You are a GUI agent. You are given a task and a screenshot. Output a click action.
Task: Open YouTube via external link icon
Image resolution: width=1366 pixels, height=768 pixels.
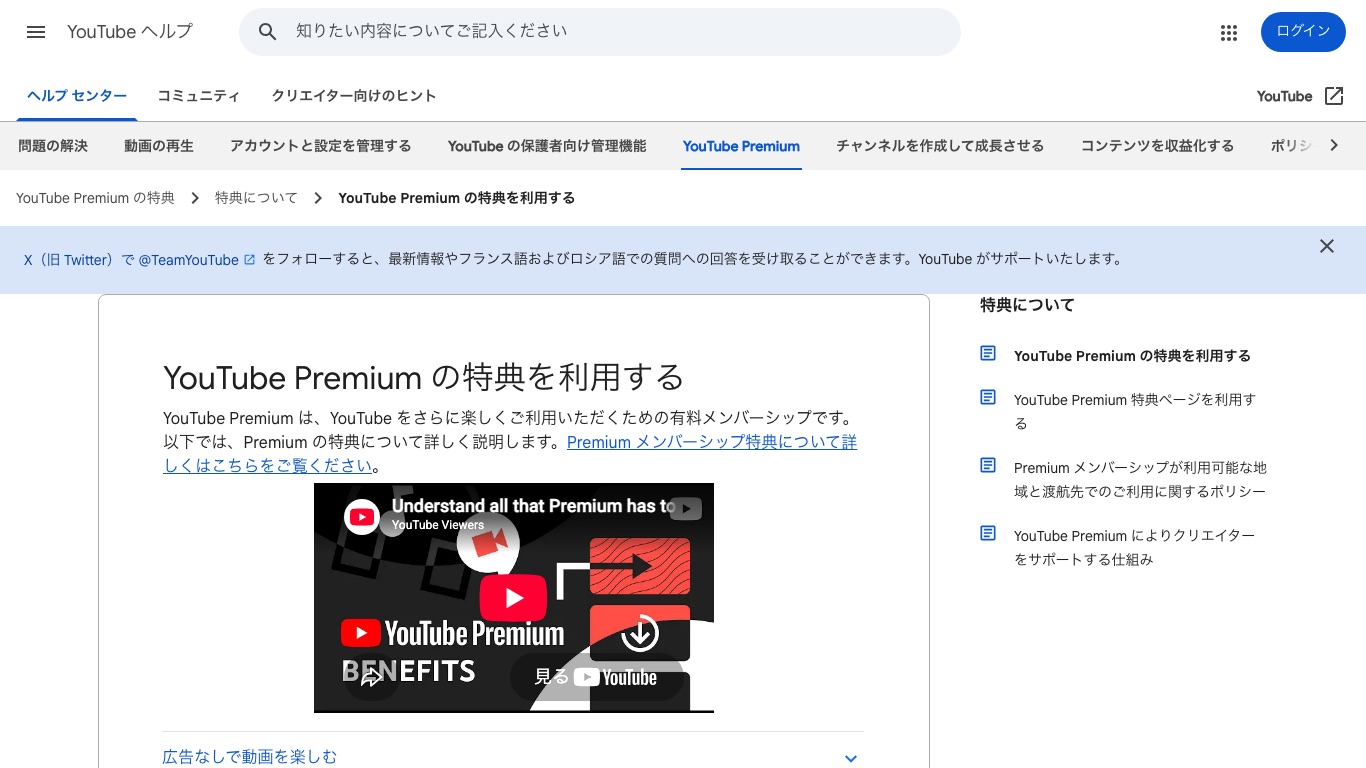[x=1334, y=96]
